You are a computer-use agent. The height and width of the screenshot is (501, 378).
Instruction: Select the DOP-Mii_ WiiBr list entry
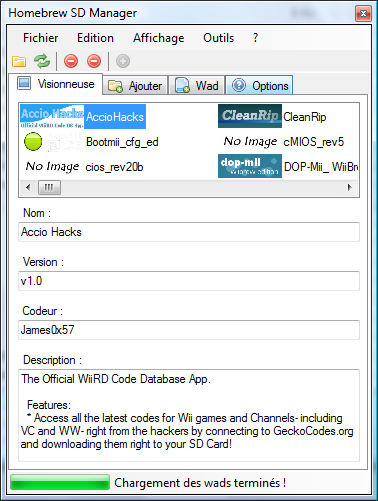(321, 166)
